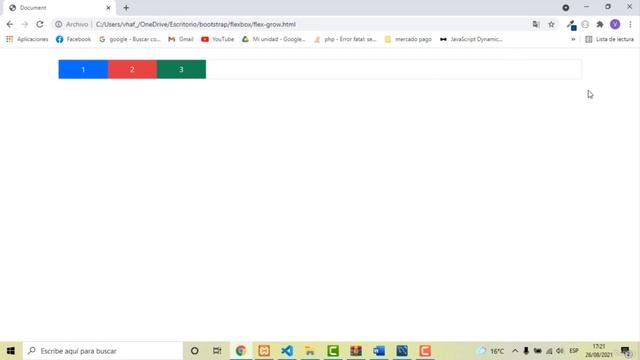The width and height of the screenshot is (640, 360).
Task: Open the orange Camtasia recorder taskbar icon
Action: (425, 351)
